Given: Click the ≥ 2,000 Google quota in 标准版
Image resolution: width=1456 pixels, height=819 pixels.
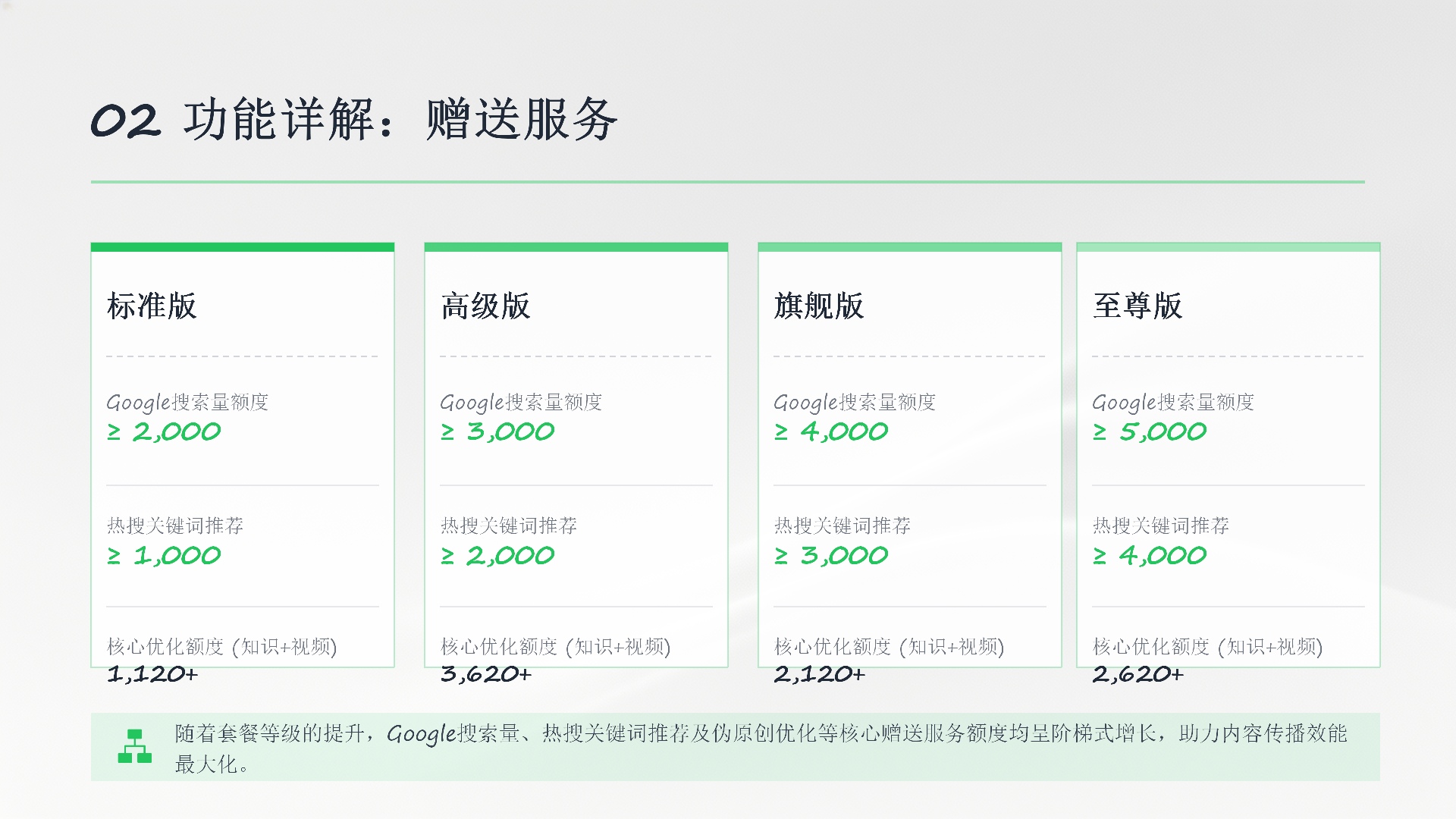Looking at the screenshot, I should (x=164, y=431).
